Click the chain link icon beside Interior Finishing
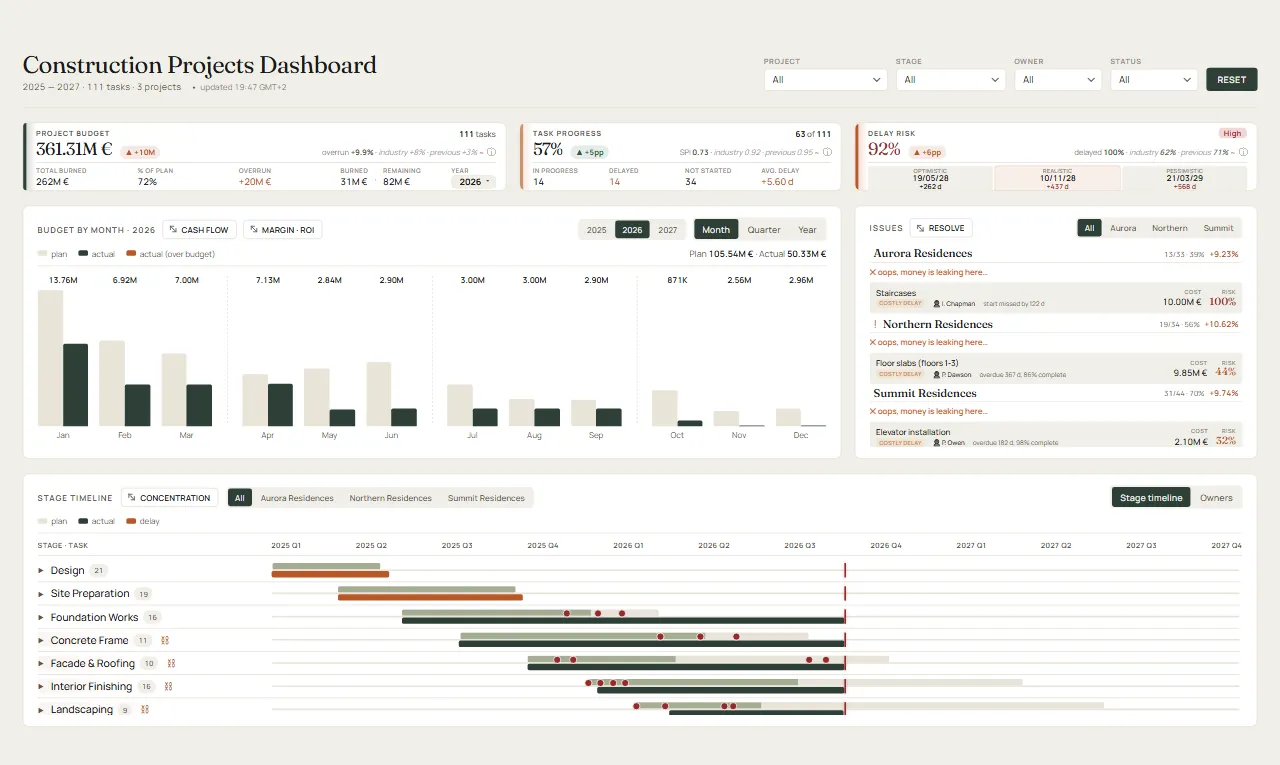Screen dimensions: 1280x765 168,686
